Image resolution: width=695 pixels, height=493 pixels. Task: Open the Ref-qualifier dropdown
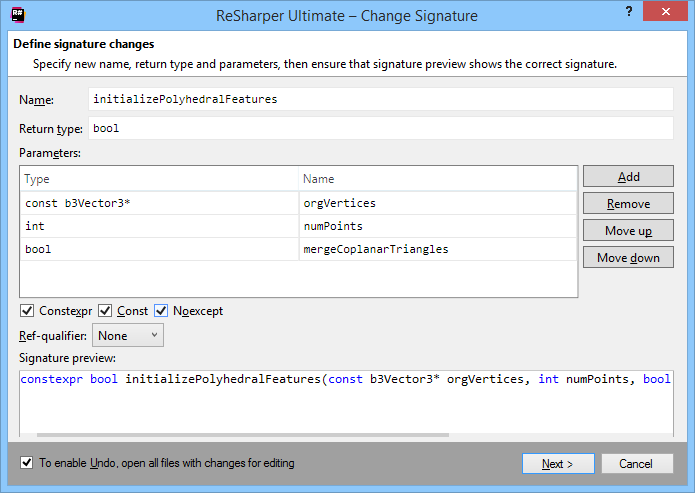[x=127, y=336]
